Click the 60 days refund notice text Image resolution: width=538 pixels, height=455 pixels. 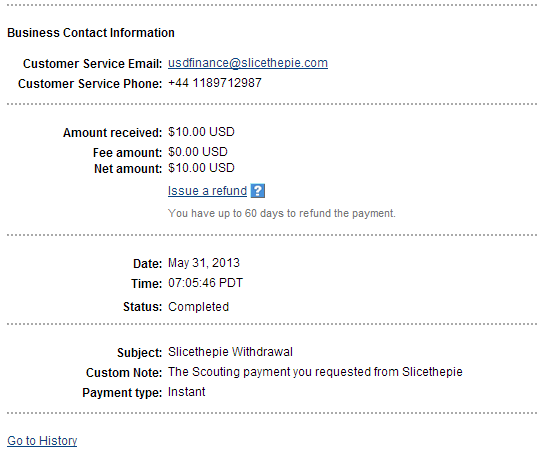pos(282,213)
